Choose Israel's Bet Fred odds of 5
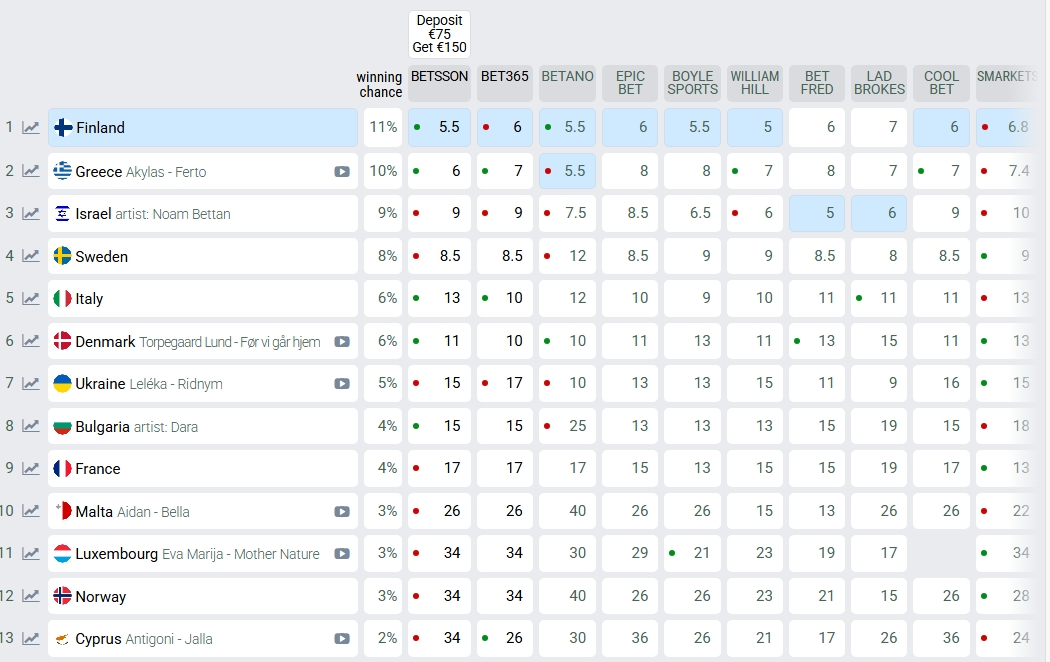The height and width of the screenshot is (662, 1050). (817, 214)
